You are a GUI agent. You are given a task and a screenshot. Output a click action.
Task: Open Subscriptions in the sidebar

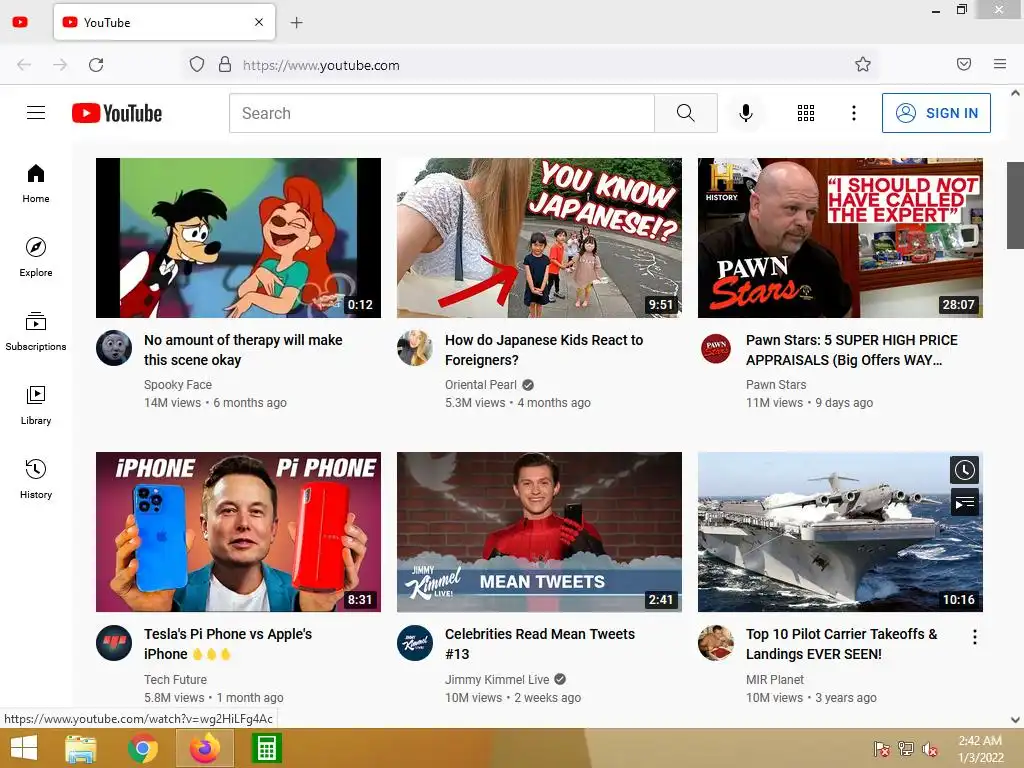pyautogui.click(x=36, y=332)
